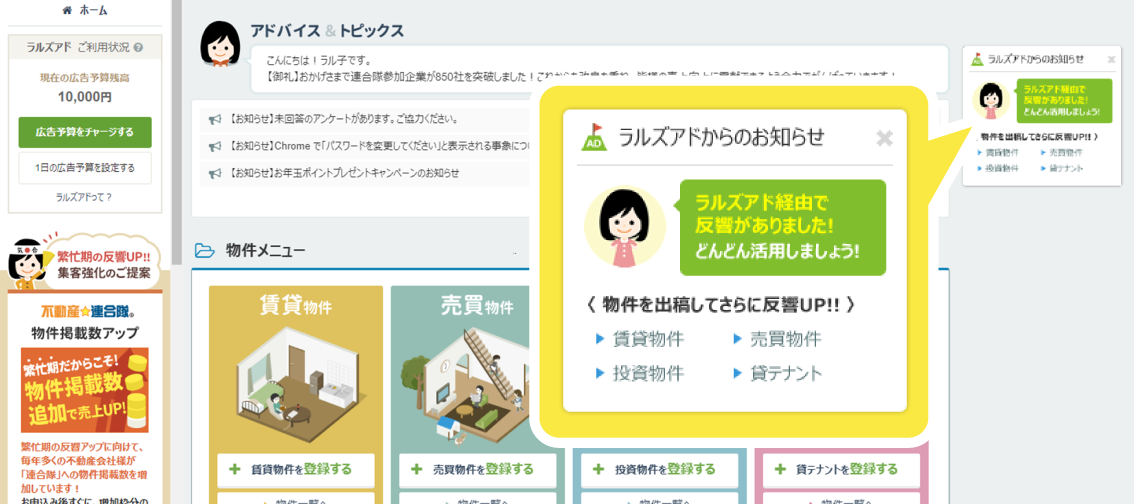Click the help icon beside ご利用状況
This screenshot has height=504, width=1134.
point(138,47)
